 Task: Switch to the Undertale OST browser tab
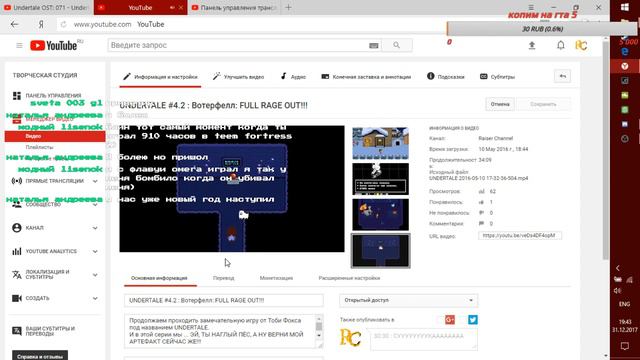pyautogui.click(x=47, y=7)
